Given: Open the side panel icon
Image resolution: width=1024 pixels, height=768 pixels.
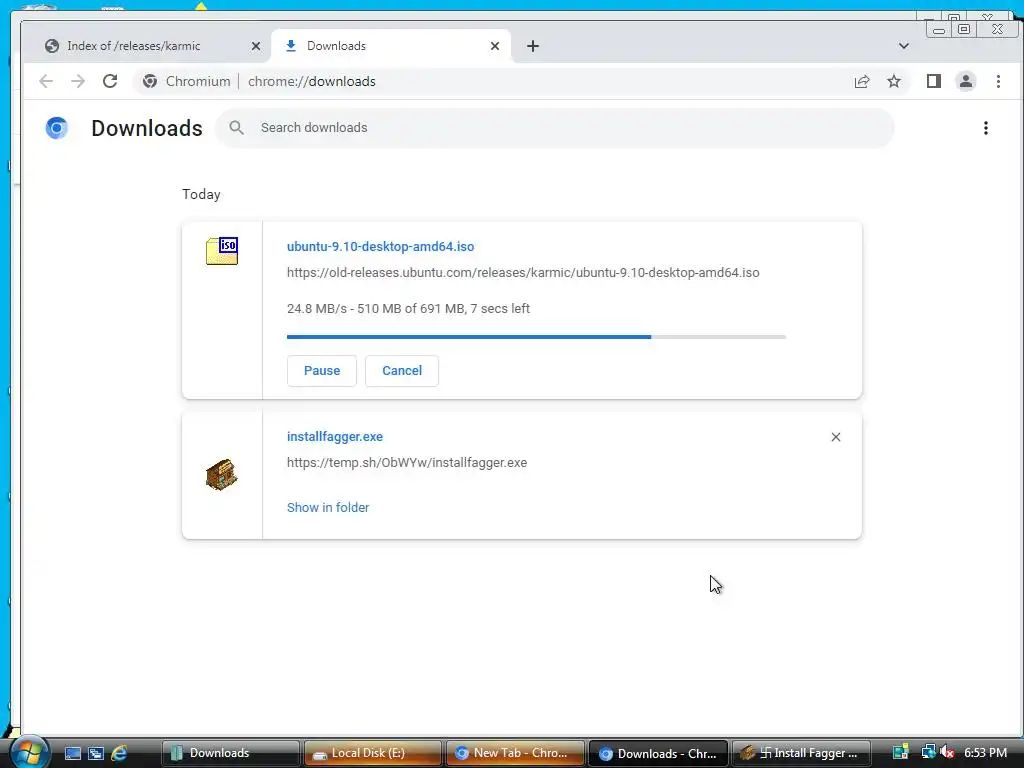Looking at the screenshot, I should pyautogui.click(x=934, y=81).
